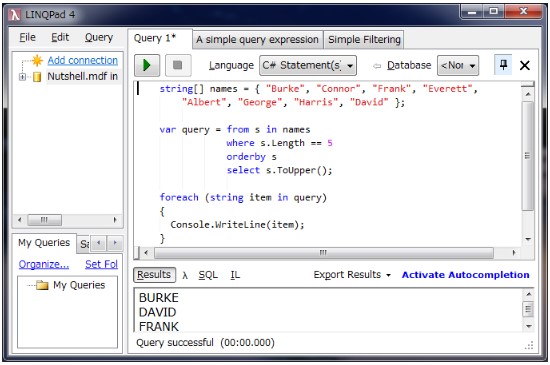Click select s.ToUpper(); code line
The height and width of the screenshot is (365, 550).
click(x=279, y=170)
